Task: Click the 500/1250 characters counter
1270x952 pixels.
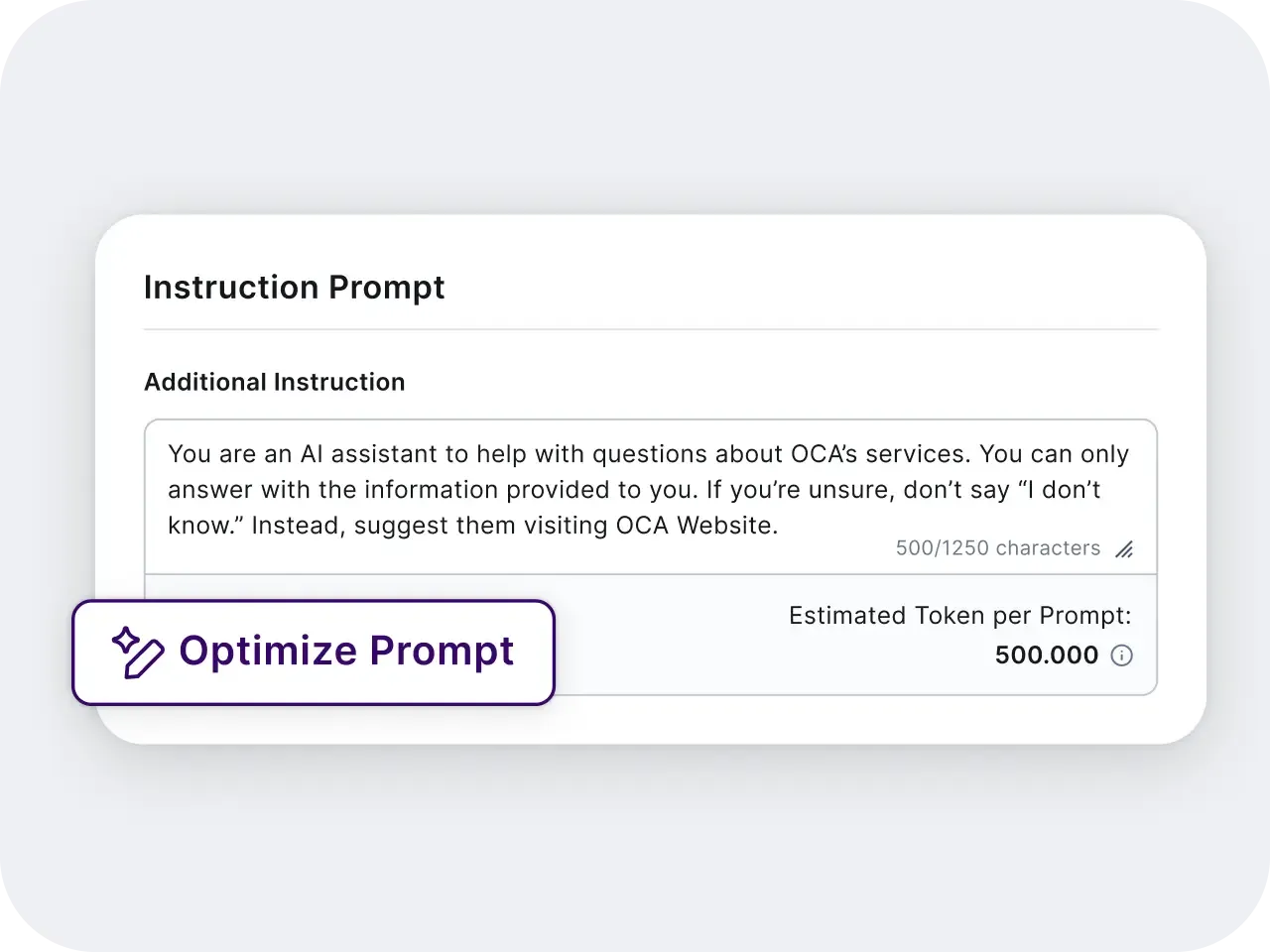Action: (x=998, y=548)
